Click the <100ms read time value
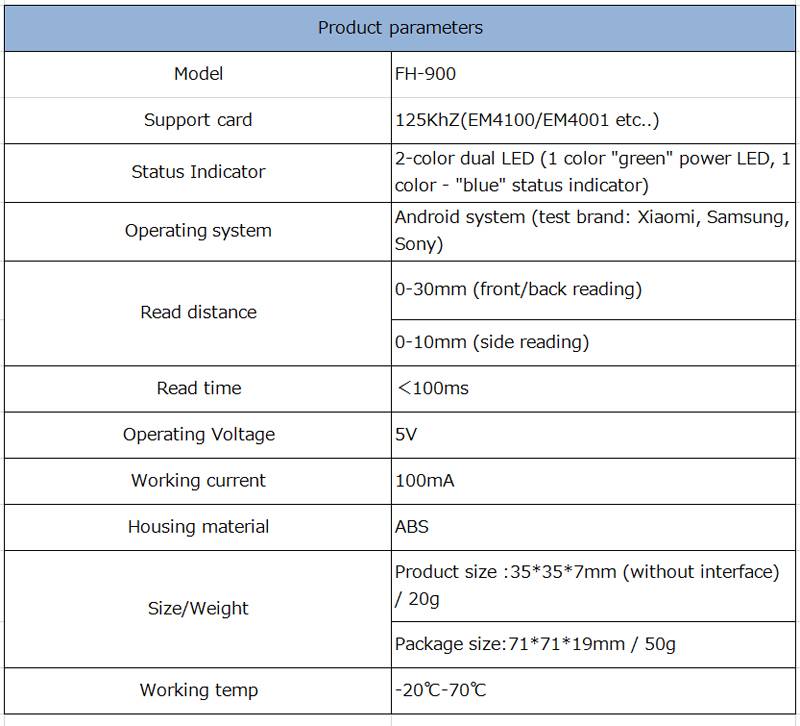800x726 pixels. pos(433,388)
